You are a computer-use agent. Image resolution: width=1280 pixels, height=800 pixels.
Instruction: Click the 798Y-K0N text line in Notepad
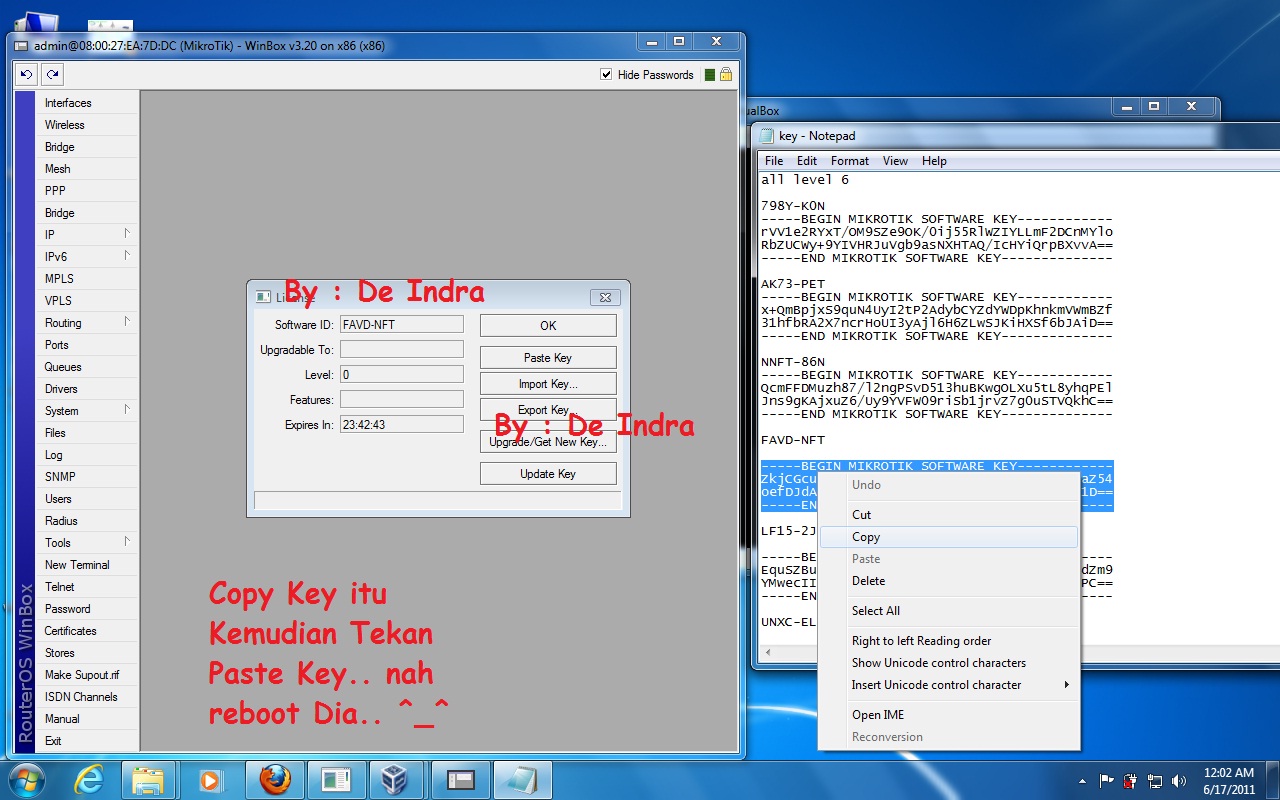(x=793, y=206)
